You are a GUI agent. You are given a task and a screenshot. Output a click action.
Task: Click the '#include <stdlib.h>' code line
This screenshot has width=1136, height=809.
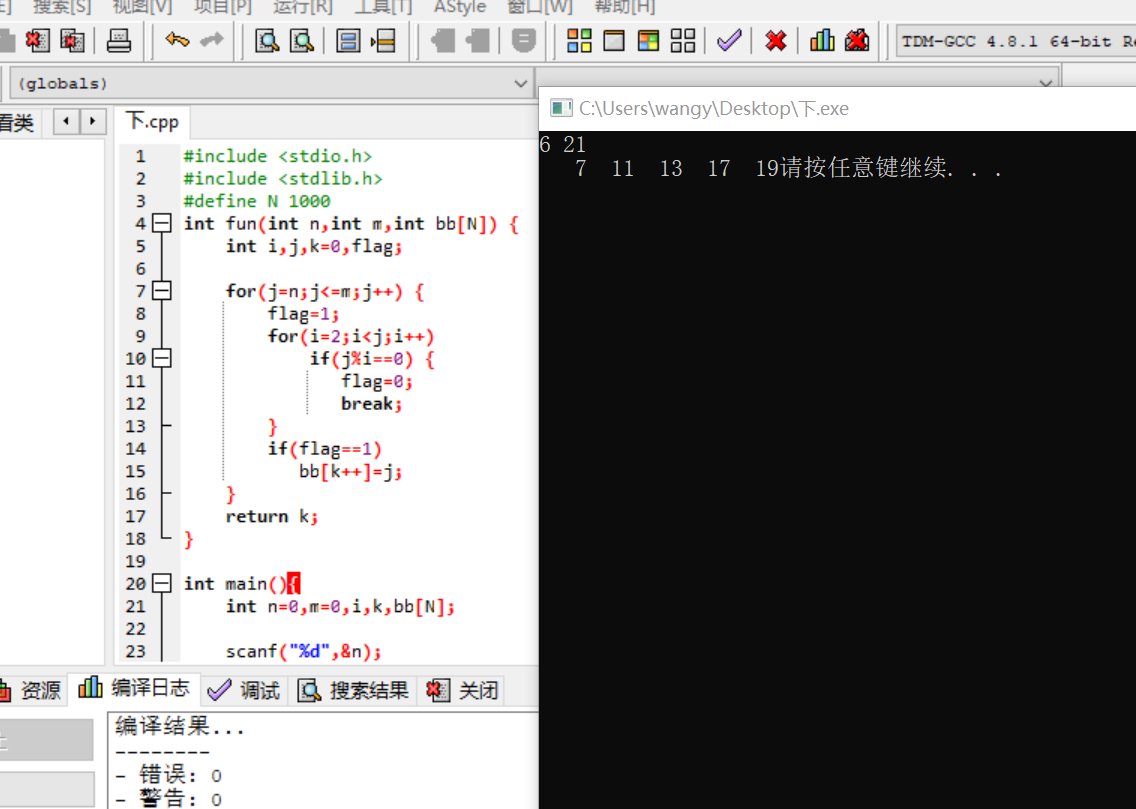point(283,178)
